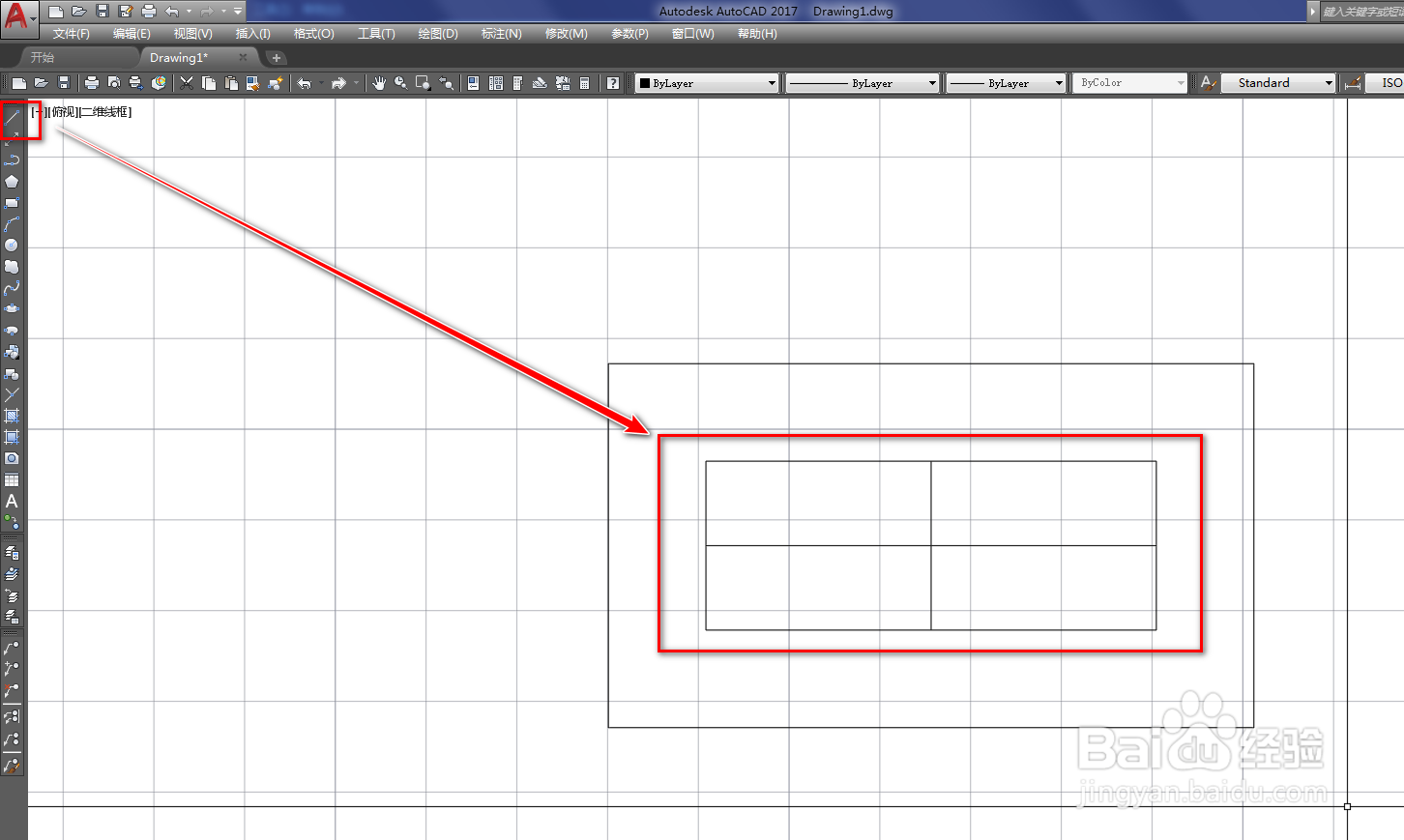Screen dimensions: 1404x840
Task: Click the Paste clipboard icon
Action: click(231, 83)
